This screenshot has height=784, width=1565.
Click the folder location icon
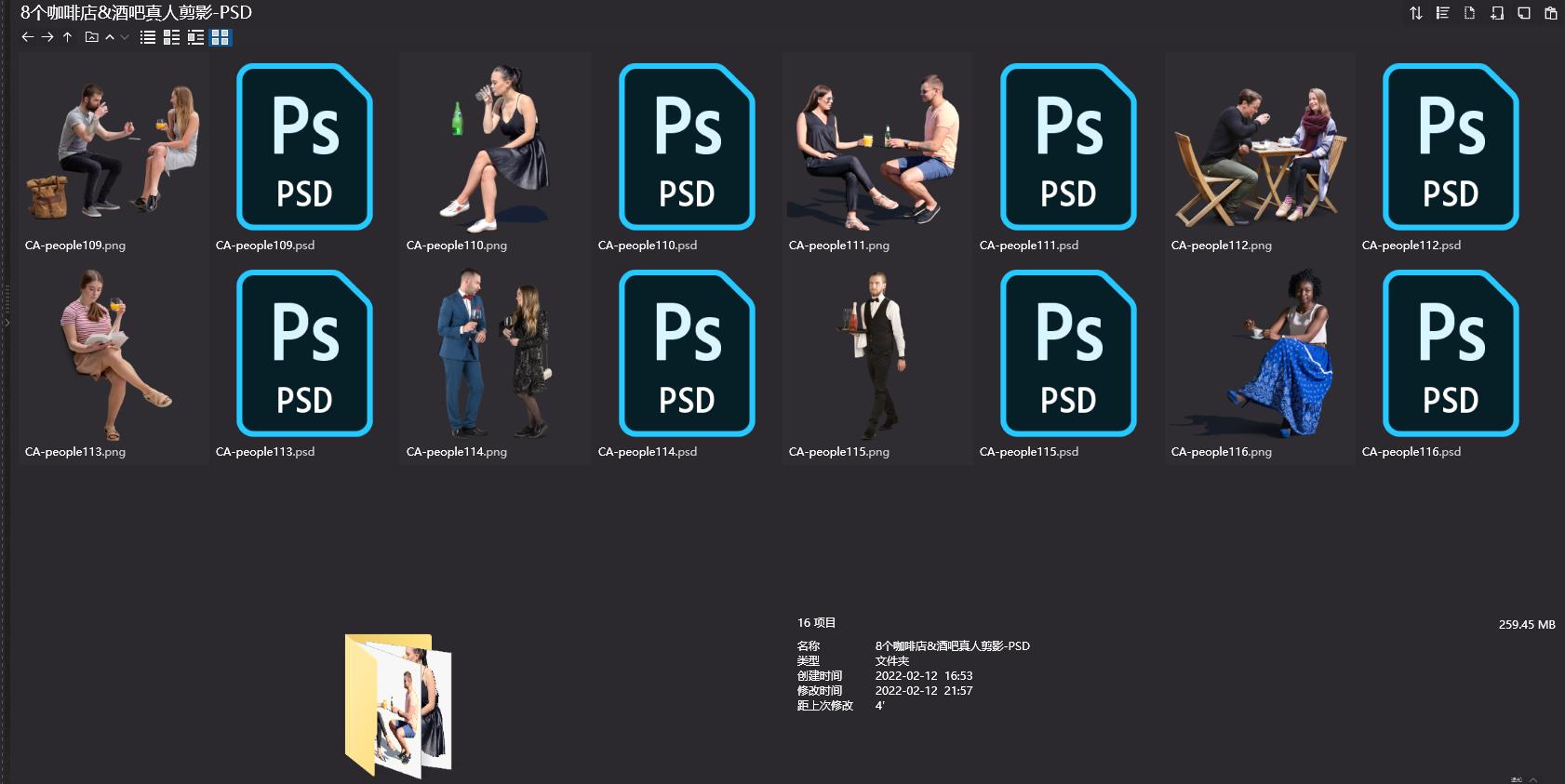[x=91, y=37]
